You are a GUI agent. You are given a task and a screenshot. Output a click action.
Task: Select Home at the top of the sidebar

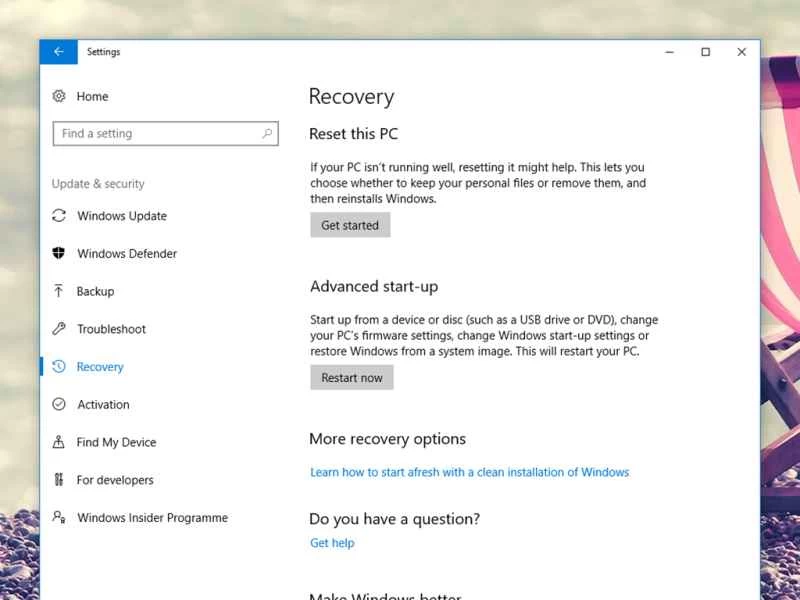tap(92, 96)
